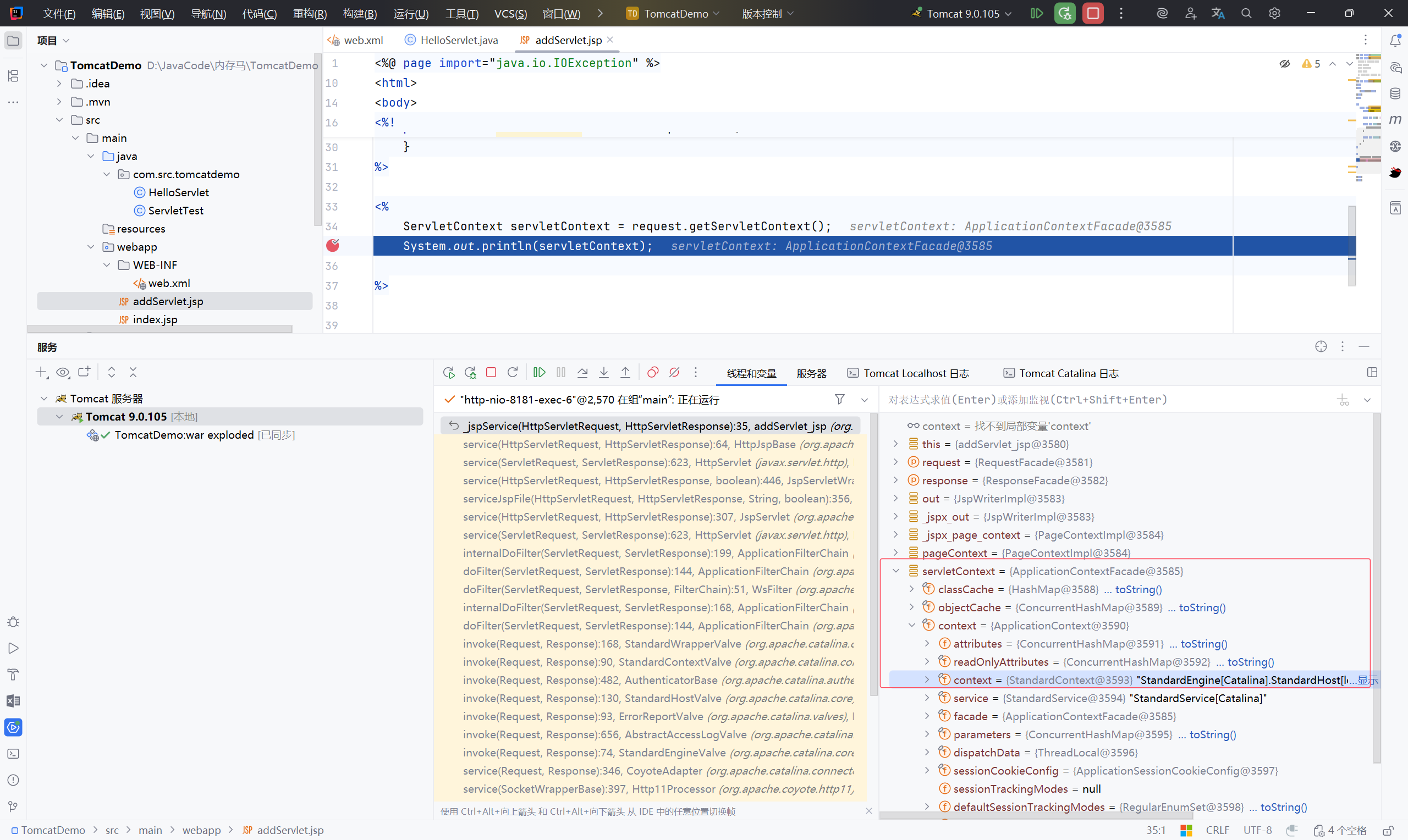Toggle the breakpoint on line 35
The width and height of the screenshot is (1408, 840).
332,246
